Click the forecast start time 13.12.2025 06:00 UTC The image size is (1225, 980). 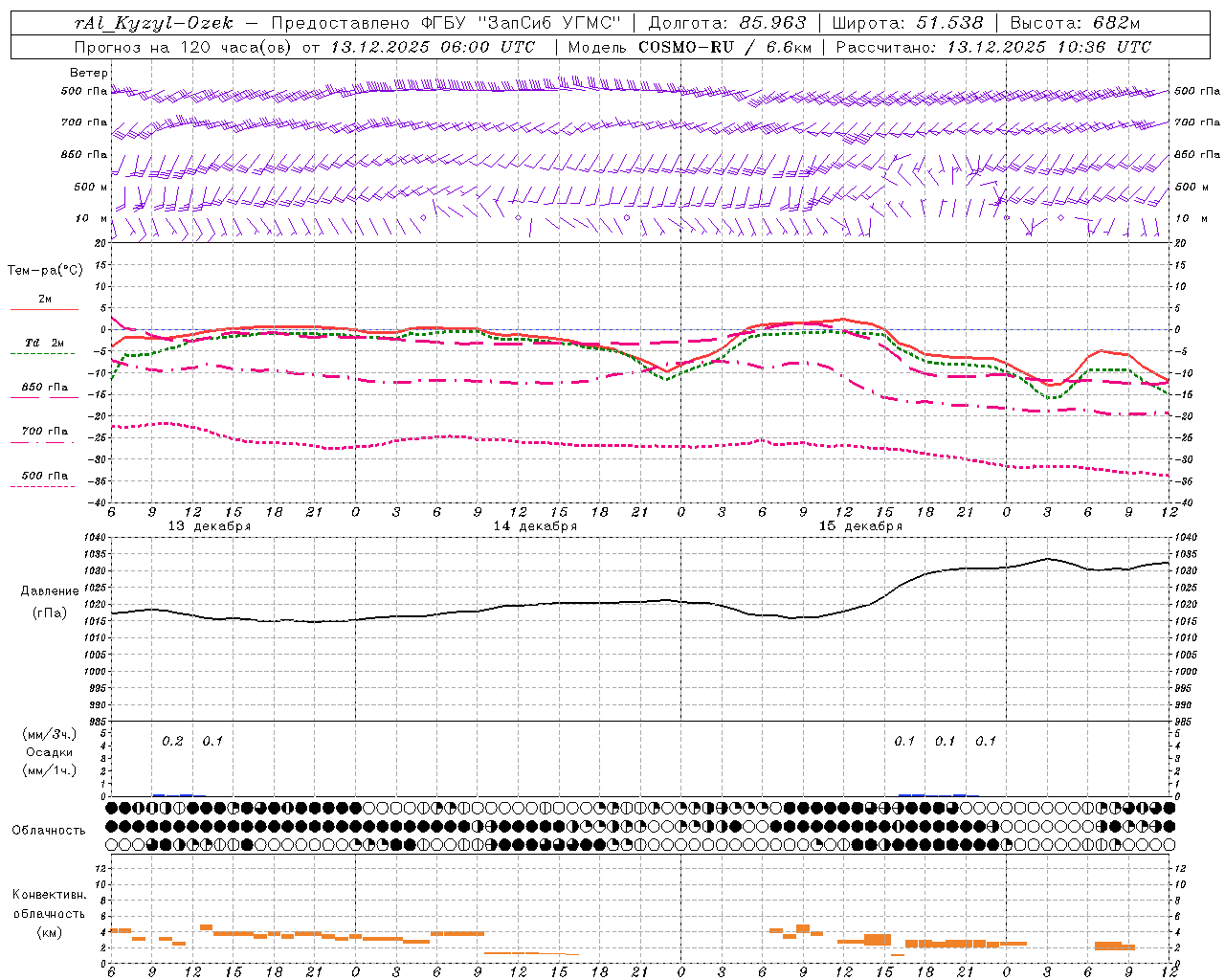[x=433, y=47]
